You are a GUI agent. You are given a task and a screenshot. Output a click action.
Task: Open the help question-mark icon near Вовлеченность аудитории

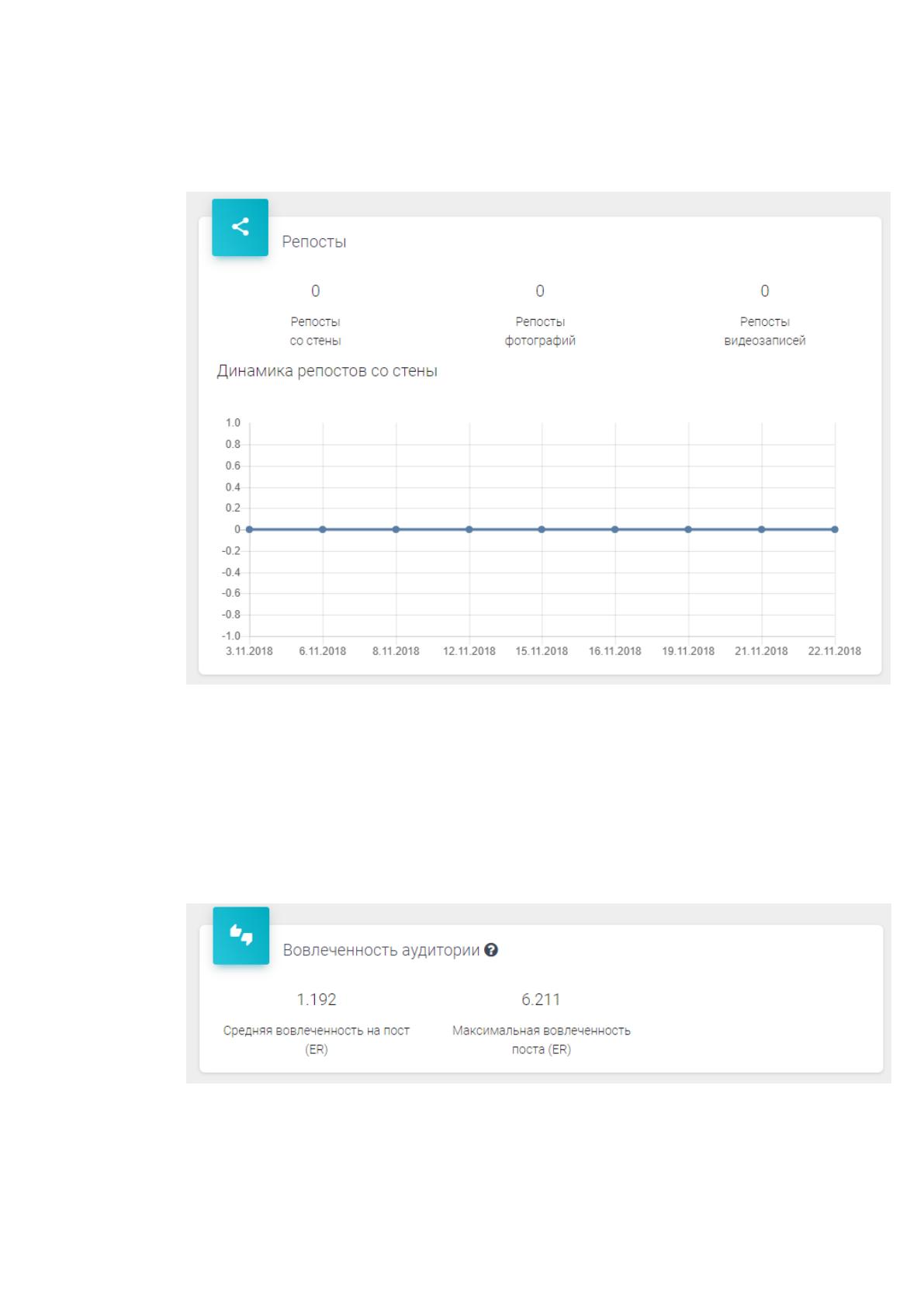(490, 950)
